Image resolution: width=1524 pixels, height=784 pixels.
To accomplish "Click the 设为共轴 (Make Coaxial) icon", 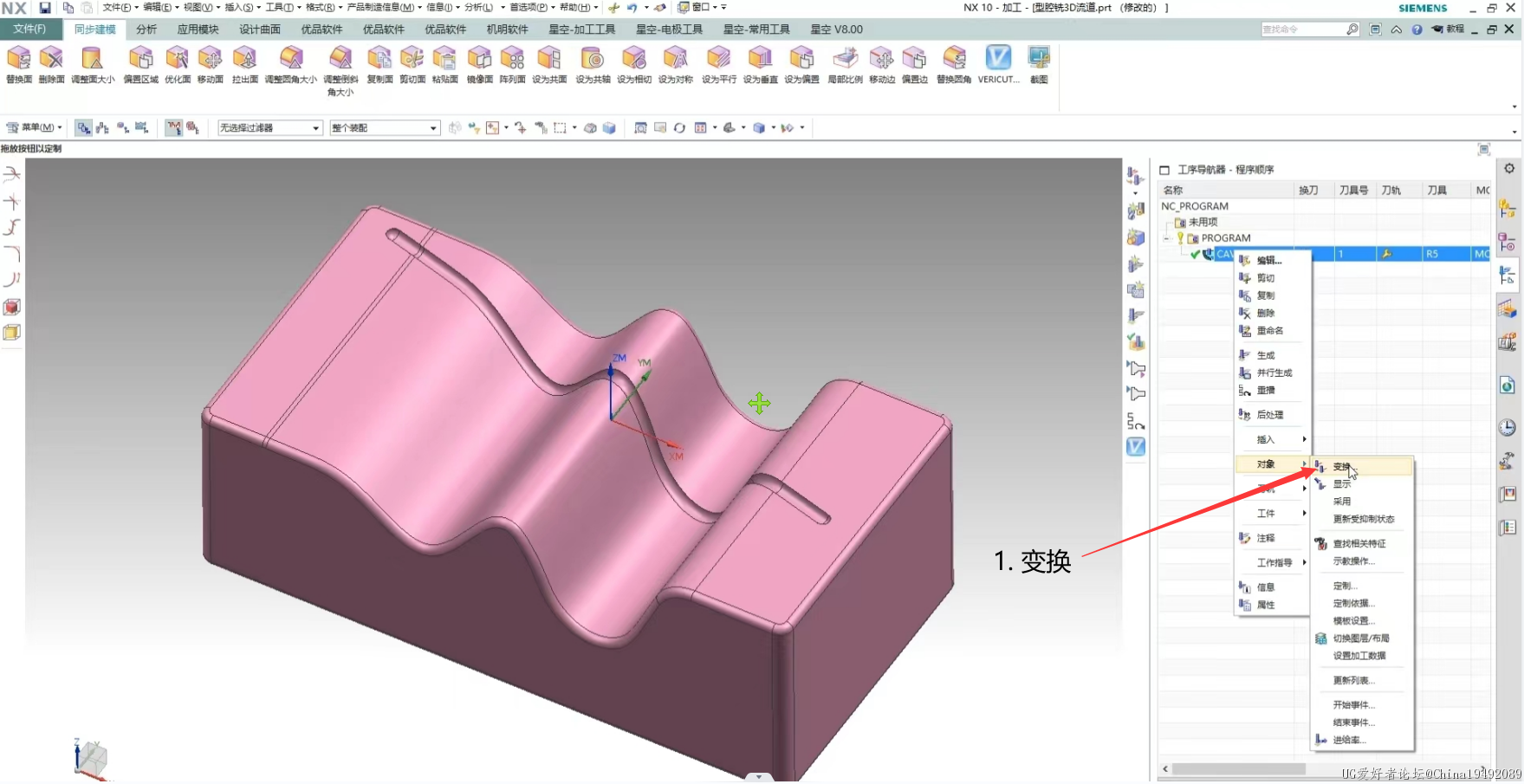I will pyautogui.click(x=593, y=65).
